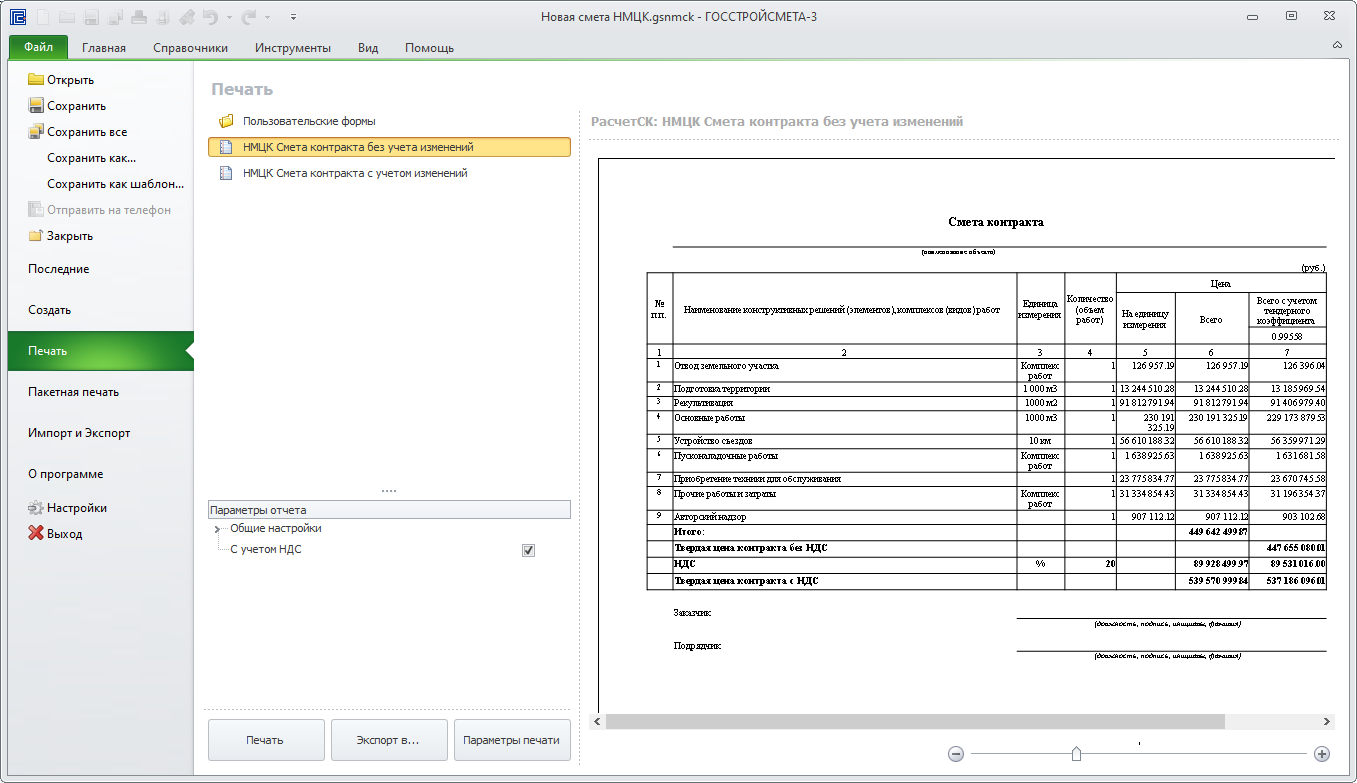The width and height of the screenshot is (1357, 783).
Task: Select Сохранить как... menu entry
Action: (92, 158)
